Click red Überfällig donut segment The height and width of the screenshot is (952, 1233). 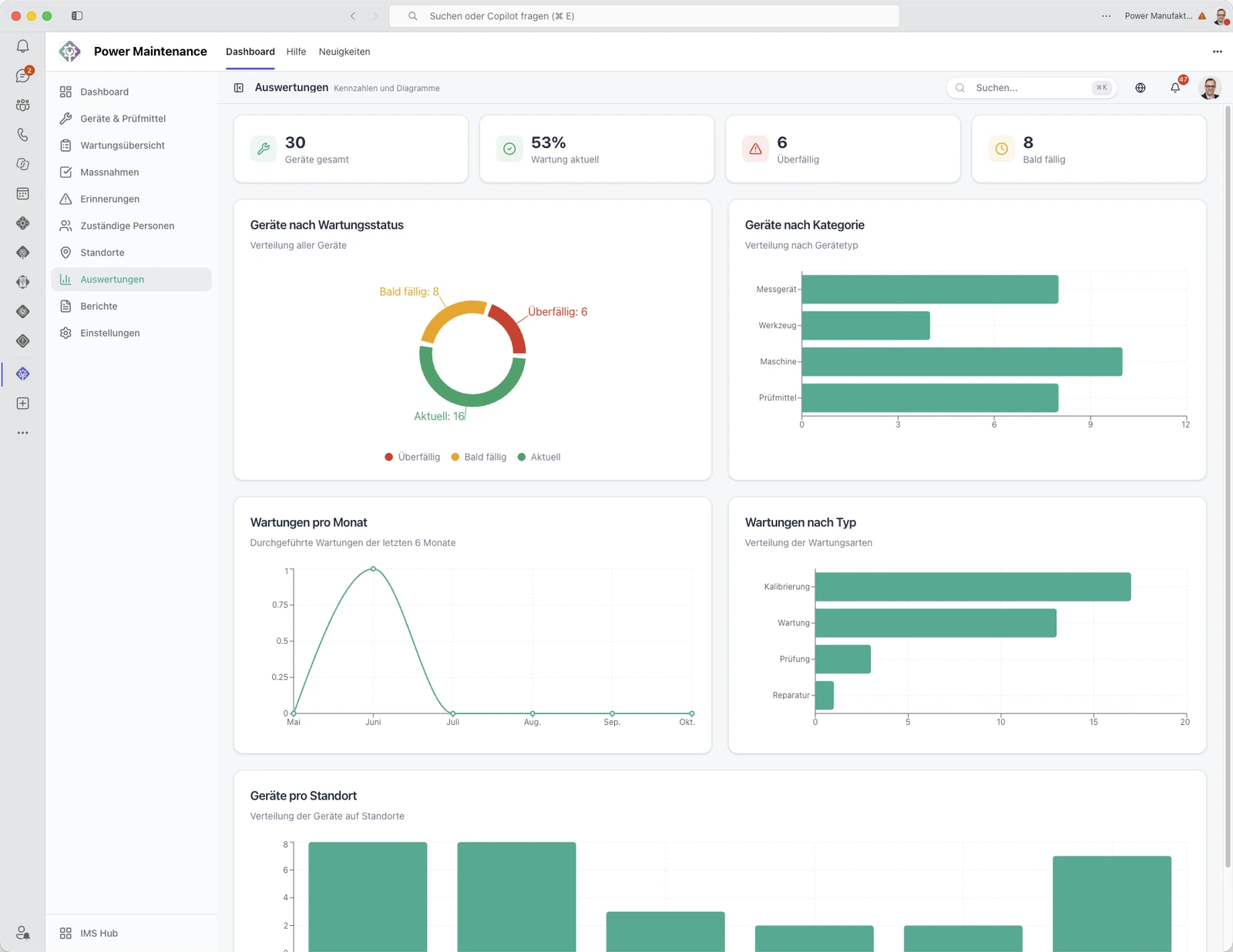click(510, 327)
